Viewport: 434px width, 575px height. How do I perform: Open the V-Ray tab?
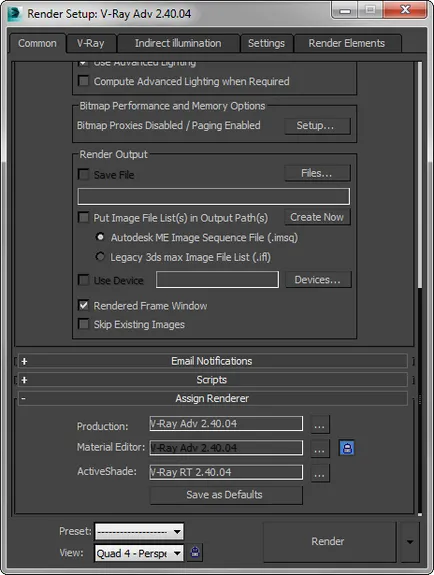tap(91, 43)
